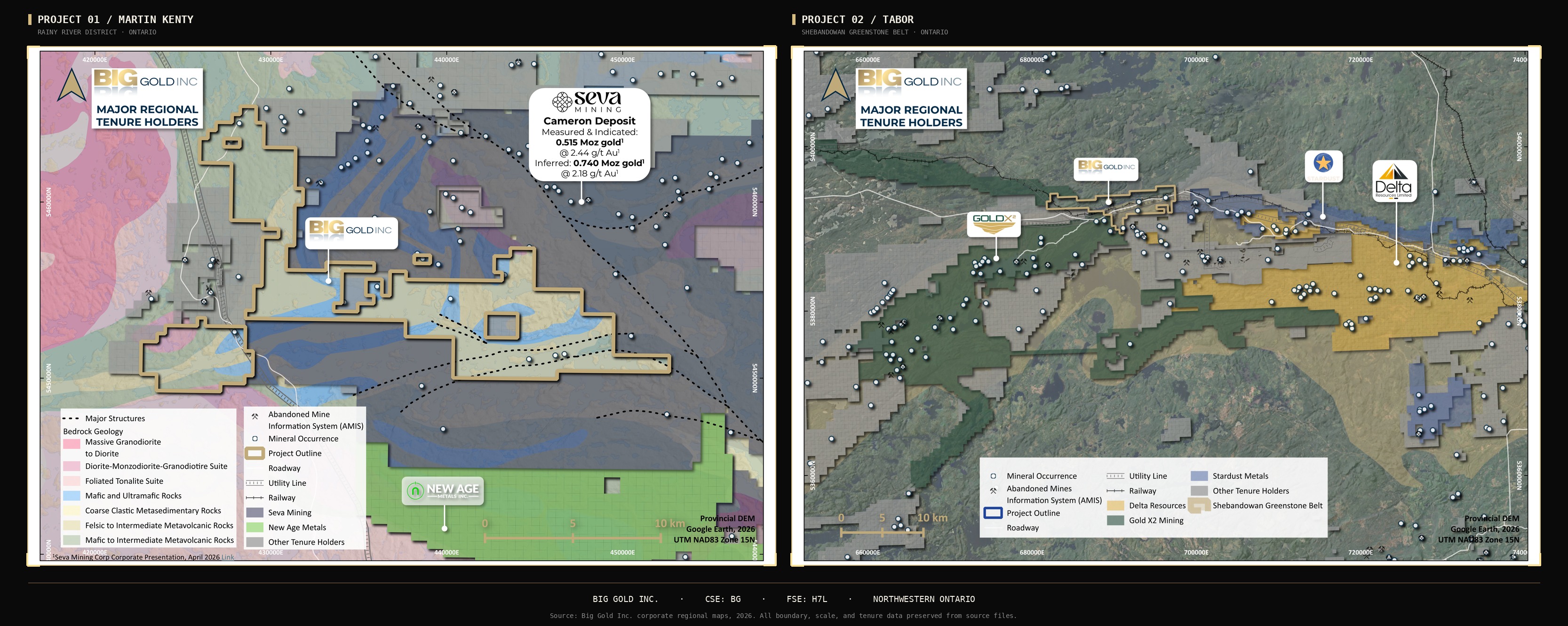Click 'UTM NAD83 Zone 15N' on Martin Kenty map
1568x626 pixels.
click(x=714, y=539)
